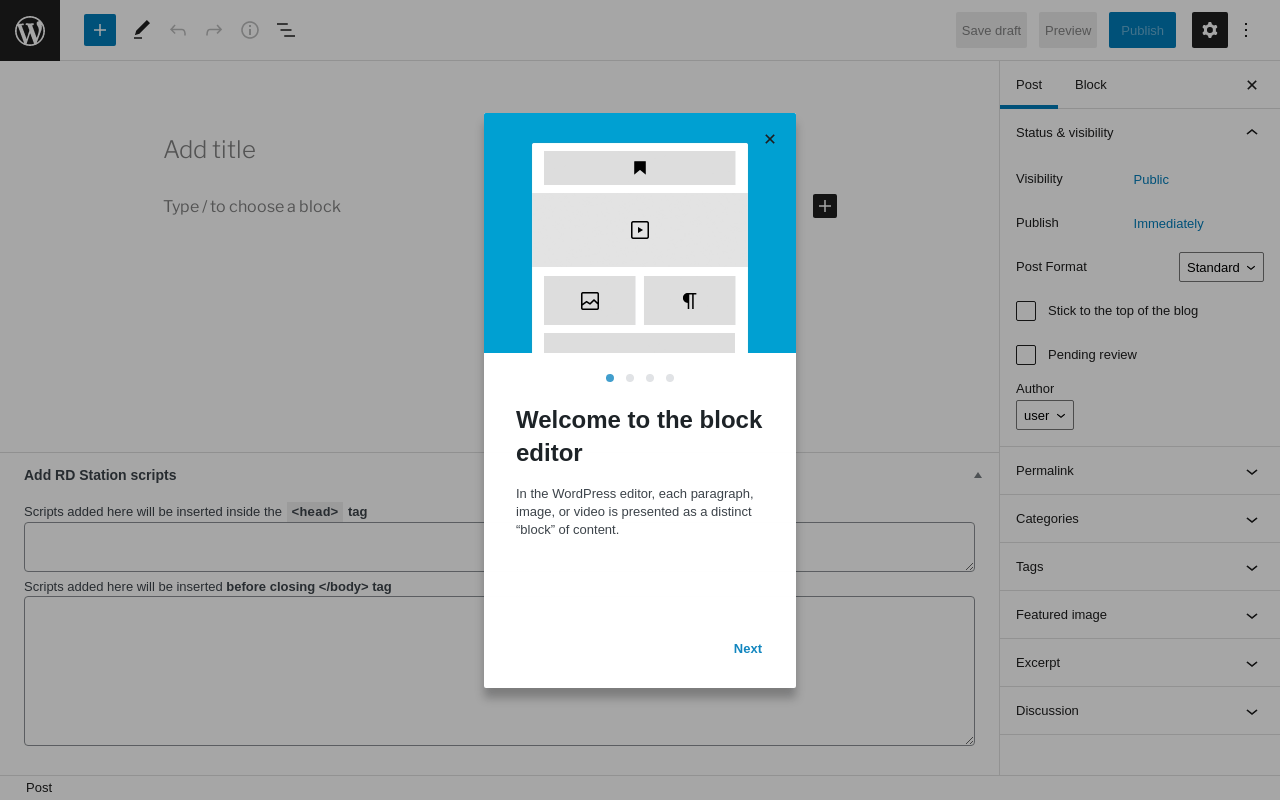This screenshot has width=1280, height=800.
Task: Click the paragraph pilcrow icon in illustration
Action: (x=690, y=301)
